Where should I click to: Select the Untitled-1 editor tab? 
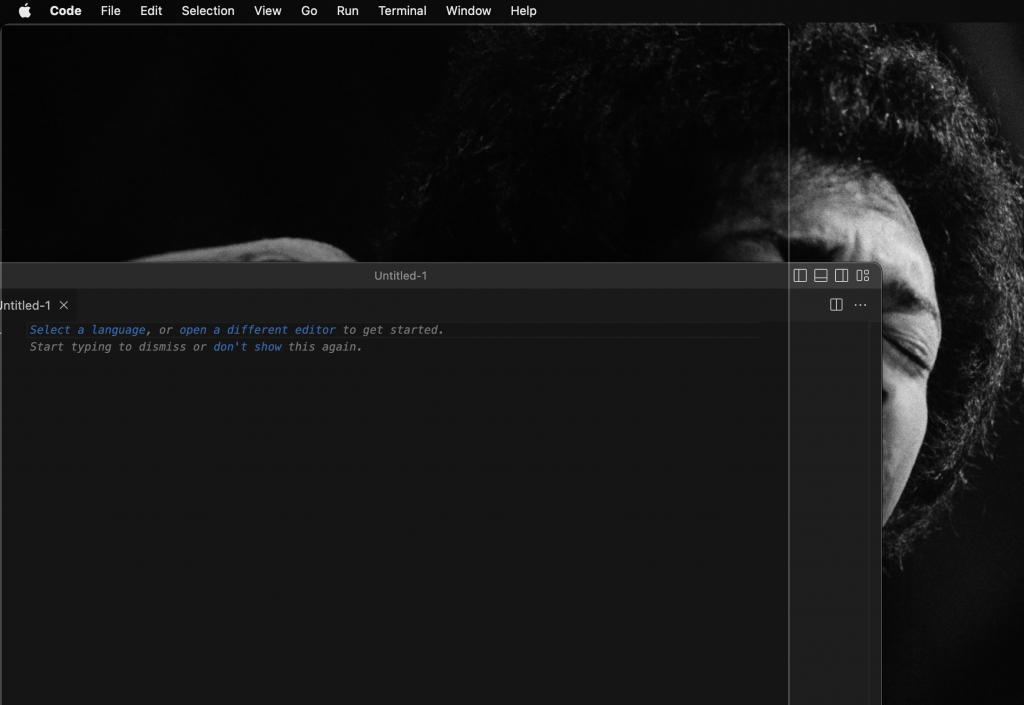coord(25,305)
